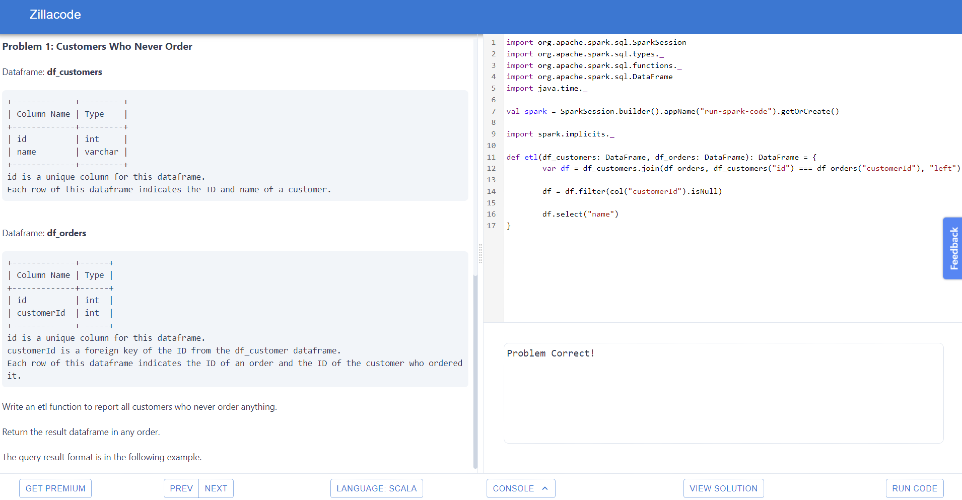Go to previous problem with PREV
Screen dimensions: 962x500
(x=181, y=488)
